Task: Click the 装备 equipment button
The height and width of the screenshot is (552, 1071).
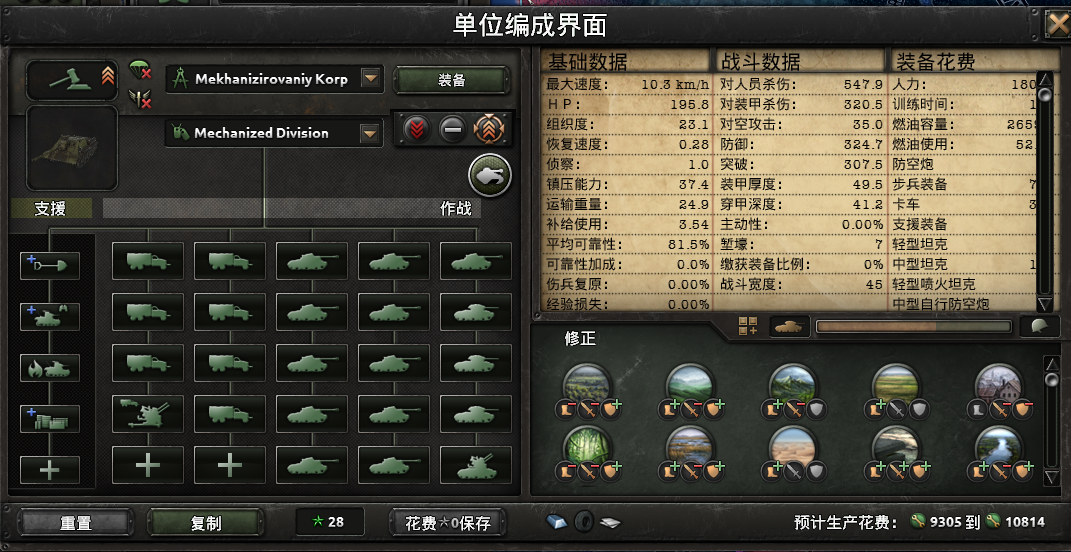Action: click(x=451, y=80)
